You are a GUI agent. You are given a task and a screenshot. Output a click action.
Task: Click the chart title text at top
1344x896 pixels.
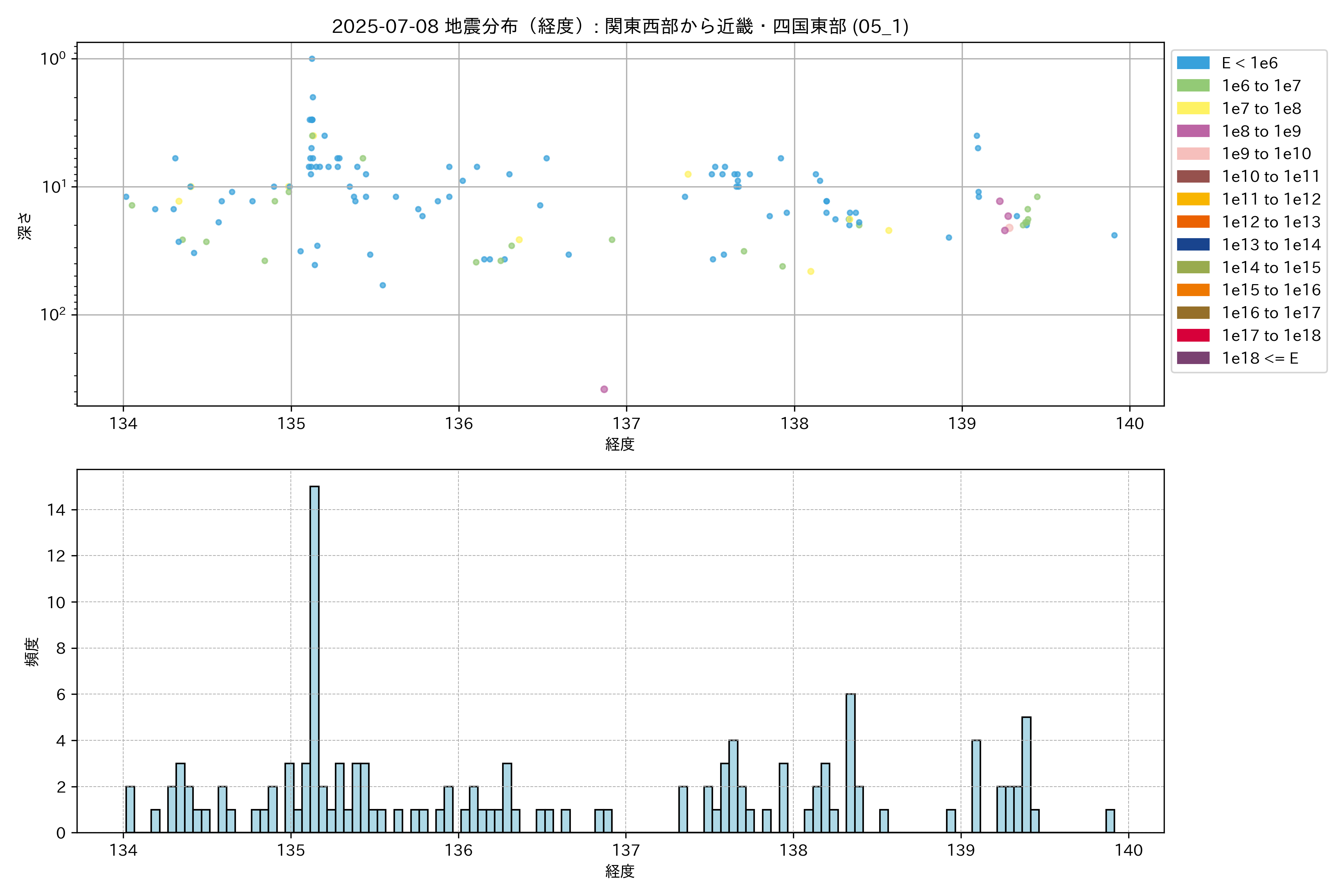pos(620,26)
